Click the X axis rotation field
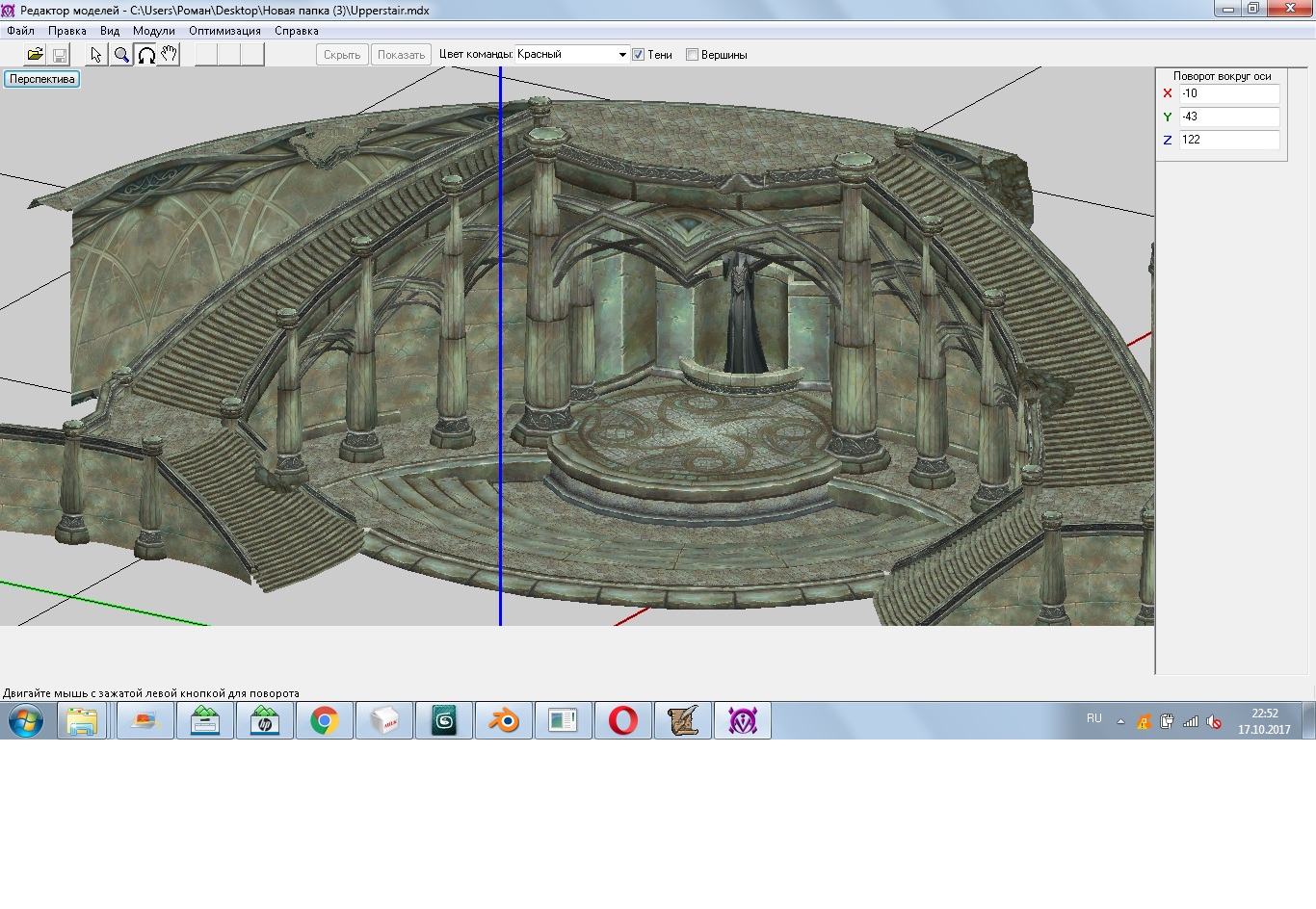 [x=1228, y=93]
